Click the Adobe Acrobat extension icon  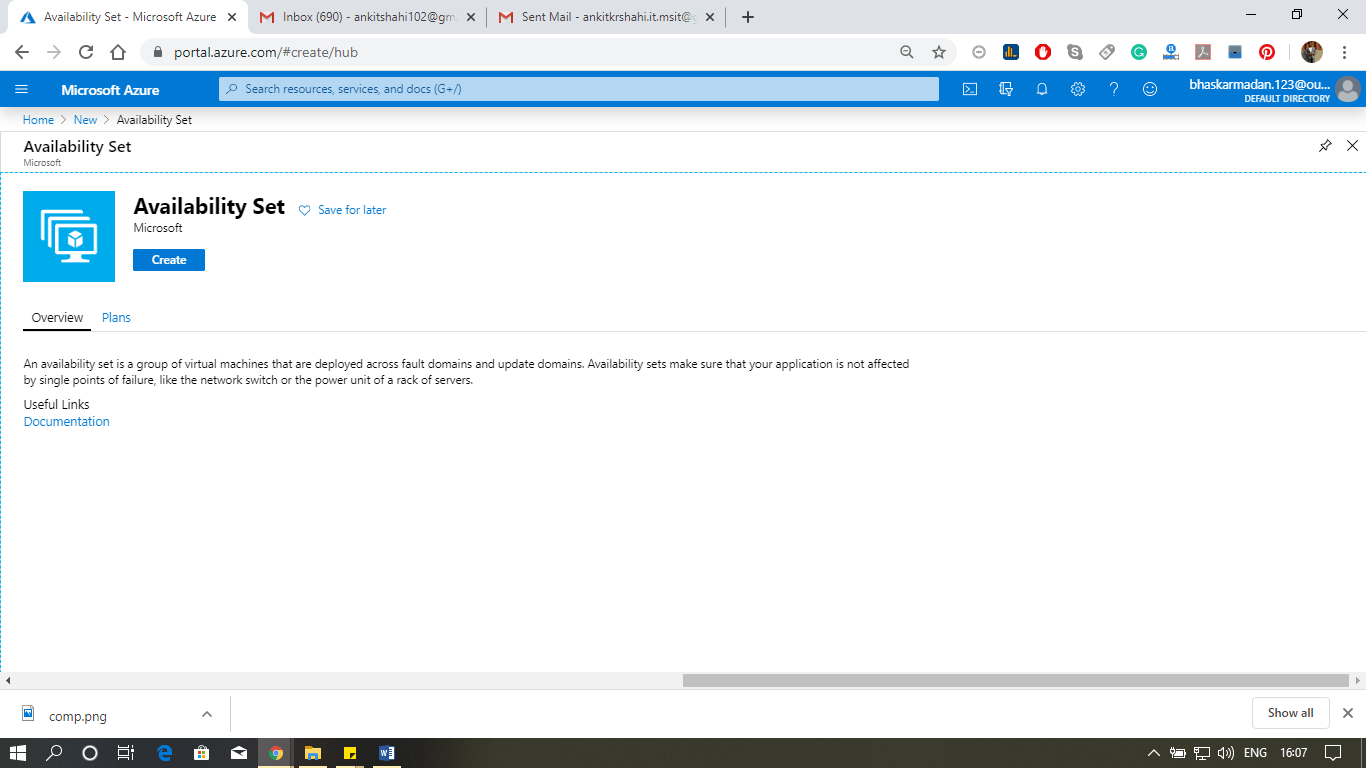click(1203, 52)
